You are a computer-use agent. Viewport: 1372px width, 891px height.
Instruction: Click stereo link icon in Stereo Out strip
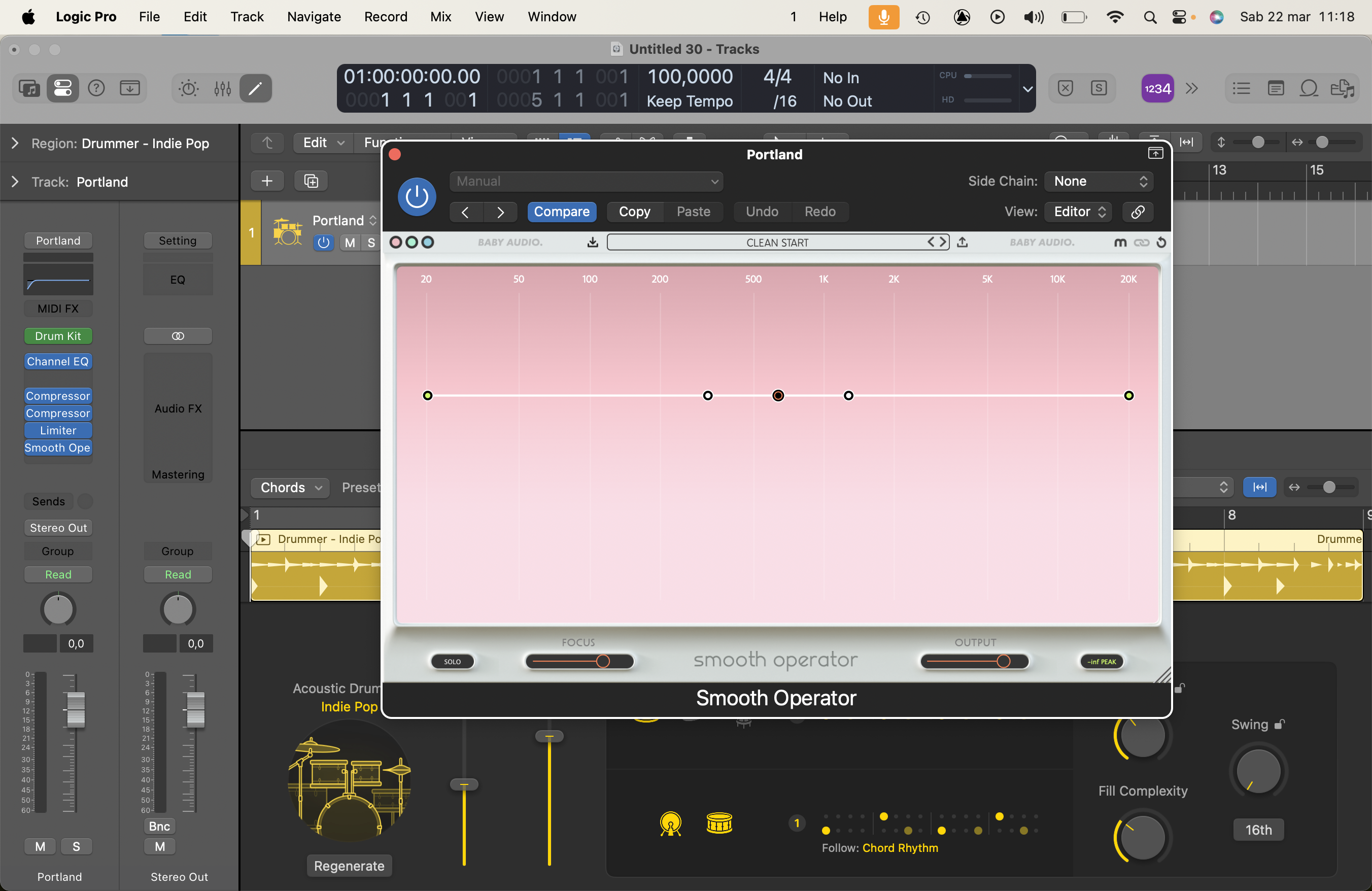(178, 336)
